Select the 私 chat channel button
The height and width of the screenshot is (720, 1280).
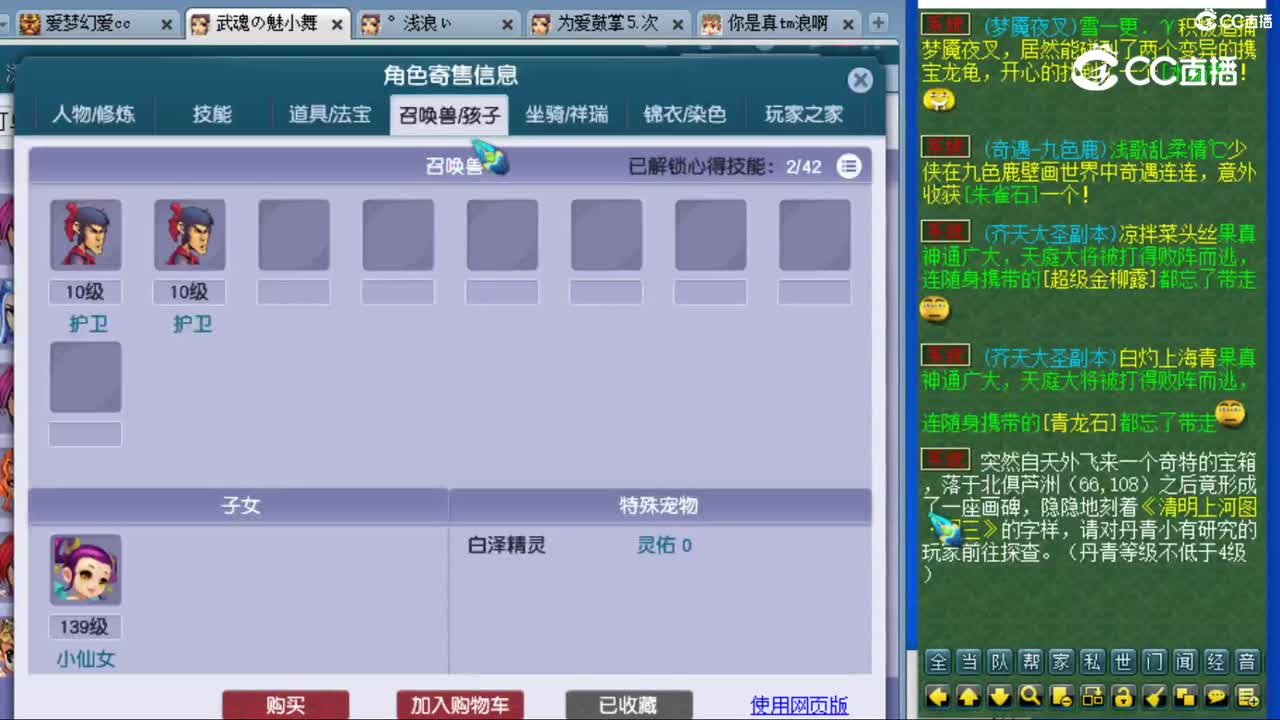(1092, 662)
